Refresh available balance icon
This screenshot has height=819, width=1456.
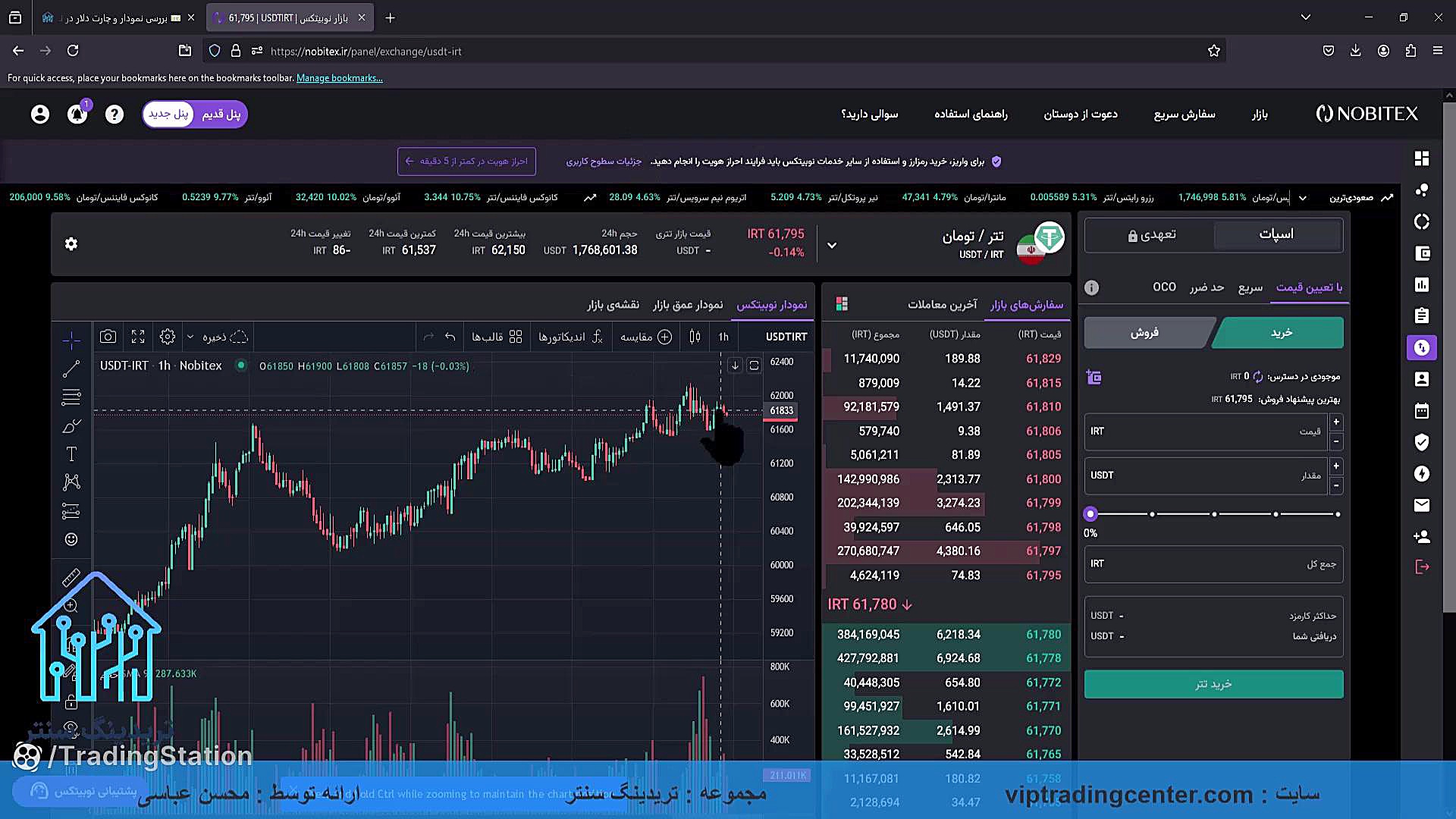point(1258,377)
